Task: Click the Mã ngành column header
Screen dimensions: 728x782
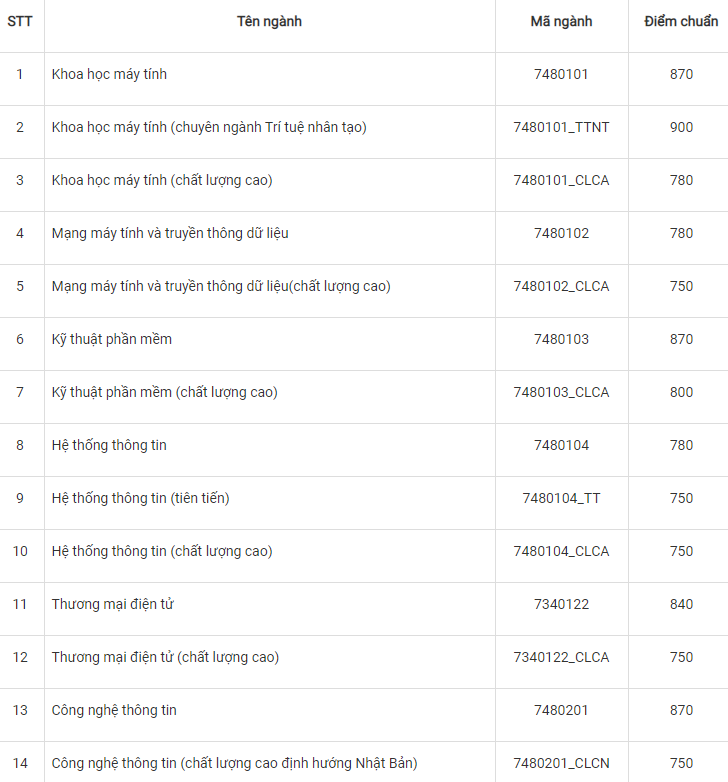Action: [561, 21]
